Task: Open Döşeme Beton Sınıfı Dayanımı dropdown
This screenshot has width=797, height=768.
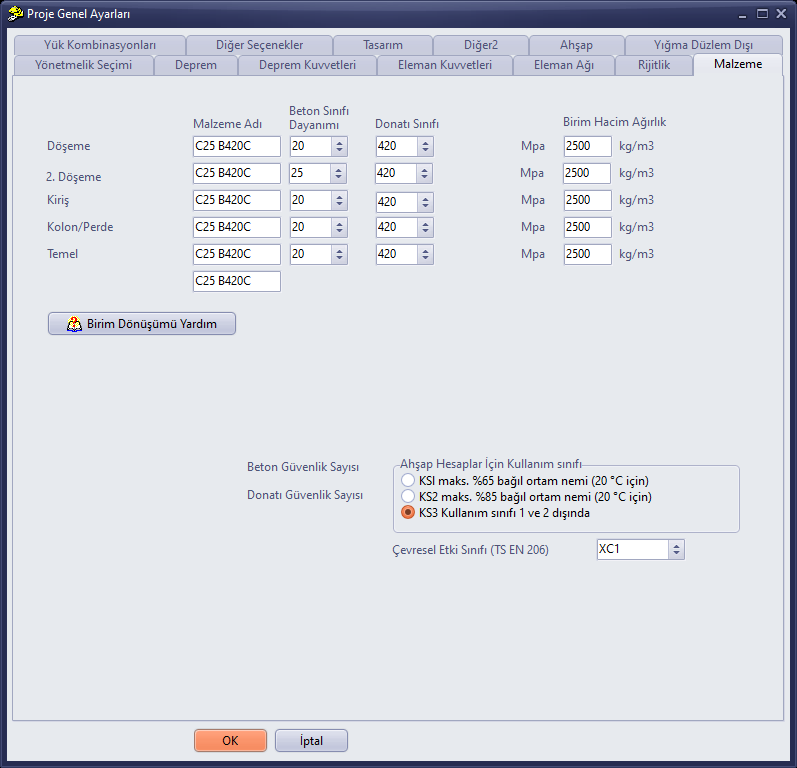Action: [x=339, y=146]
